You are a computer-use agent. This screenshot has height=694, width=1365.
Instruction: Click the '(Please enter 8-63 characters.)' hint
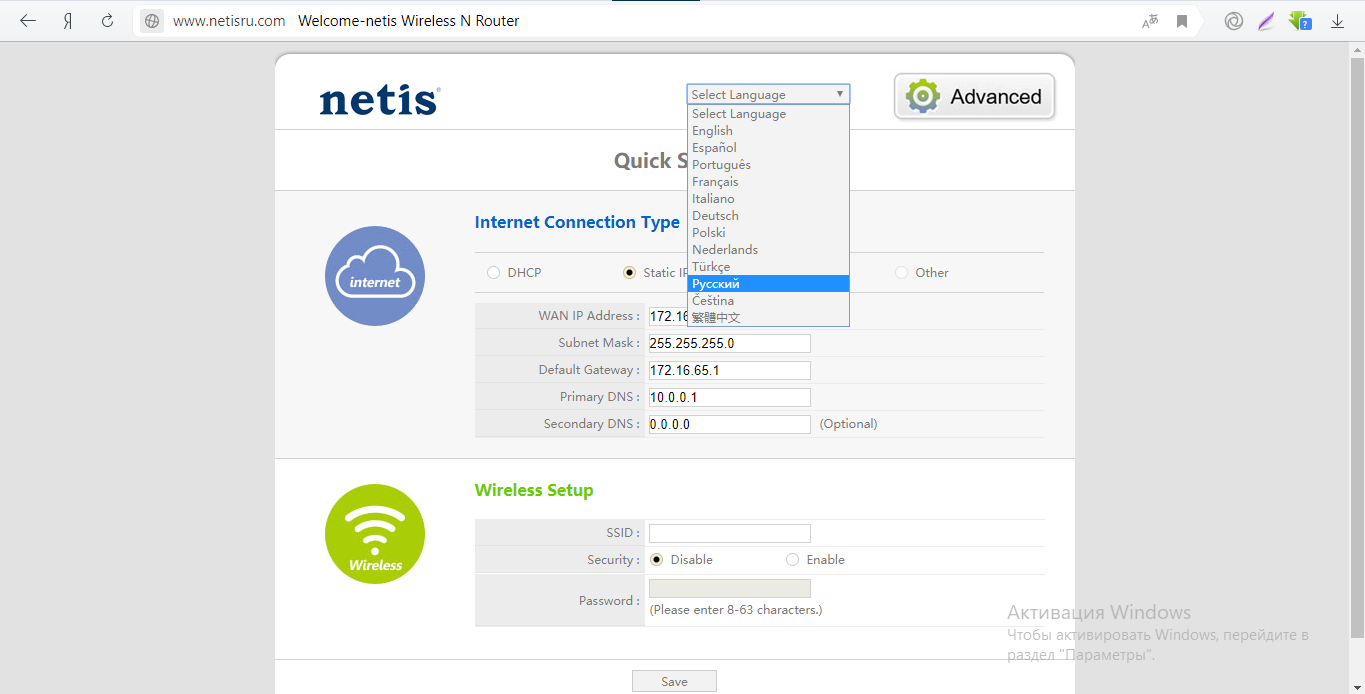coord(736,610)
